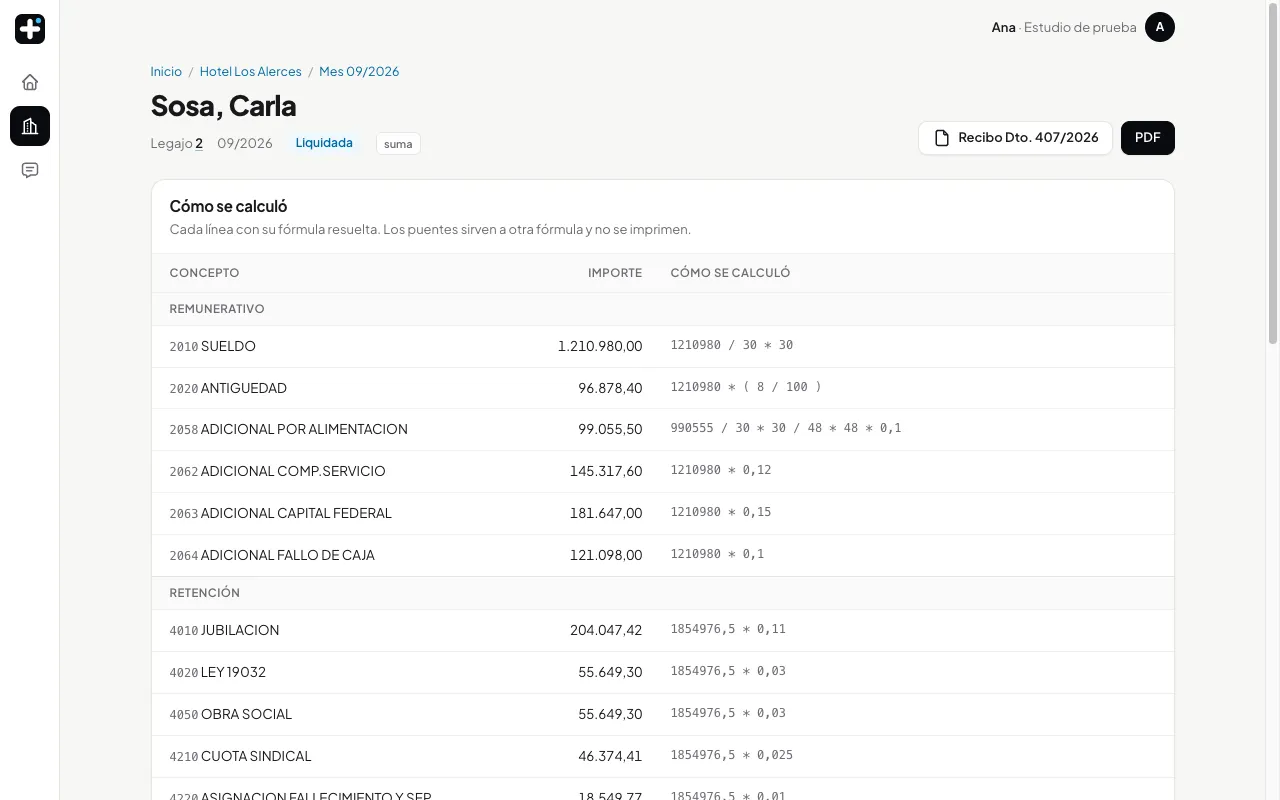
Task: Click the Liquidada status badge
Action: pyautogui.click(x=324, y=143)
